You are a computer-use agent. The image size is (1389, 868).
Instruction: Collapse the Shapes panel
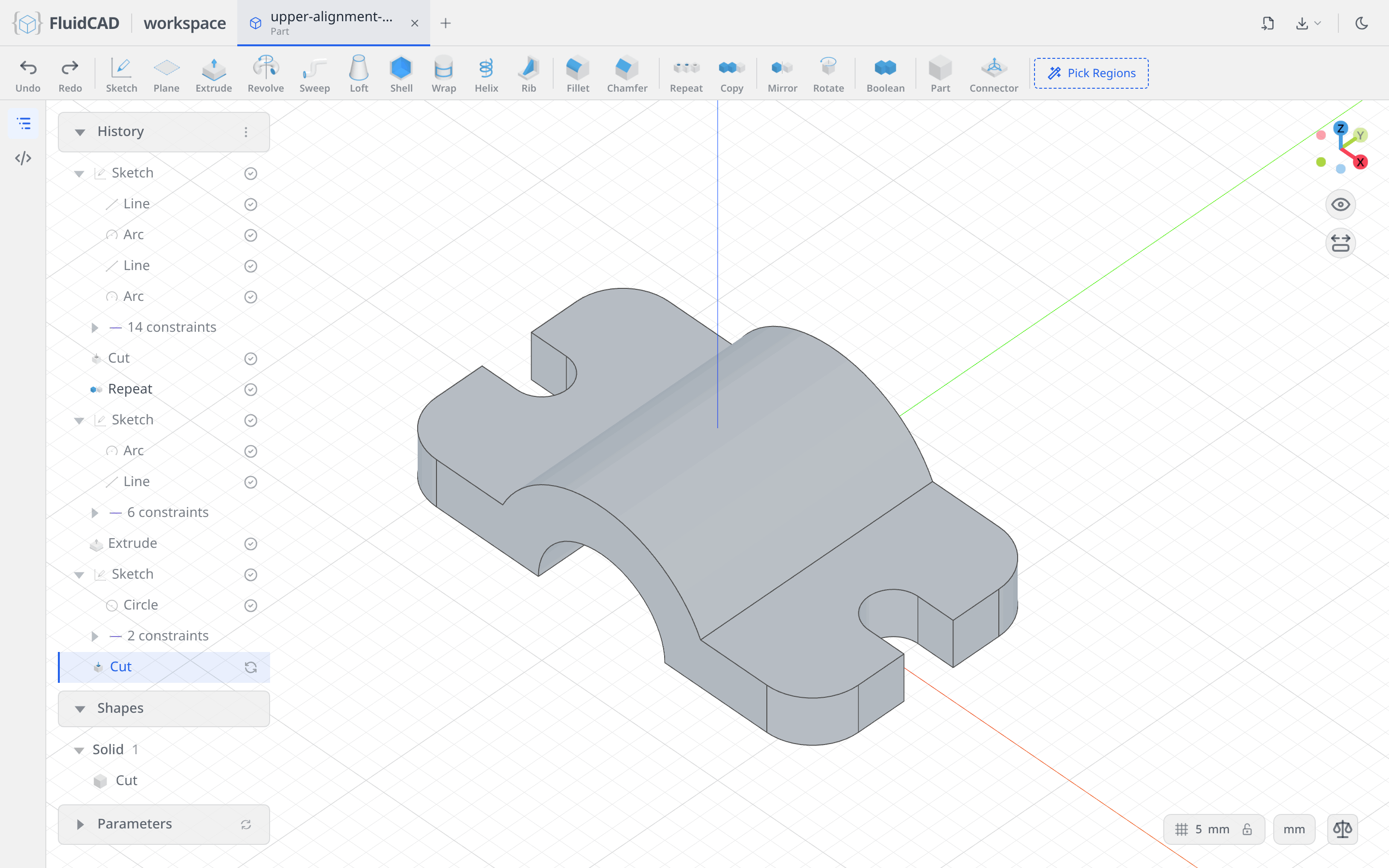tap(80, 709)
